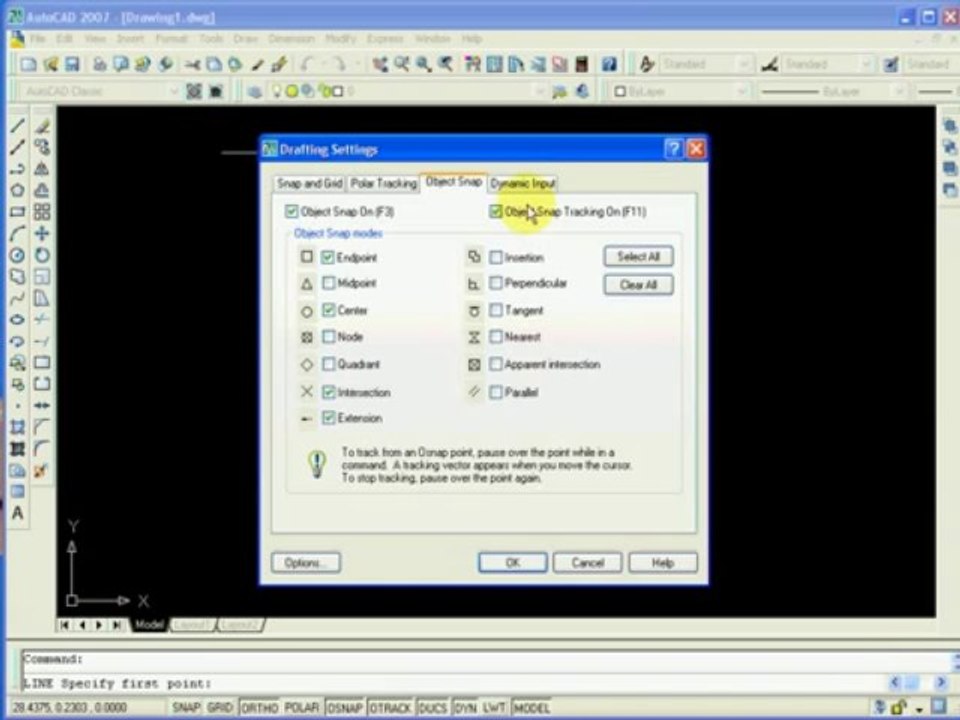Open the dimension style Standard dropdown

point(866,64)
